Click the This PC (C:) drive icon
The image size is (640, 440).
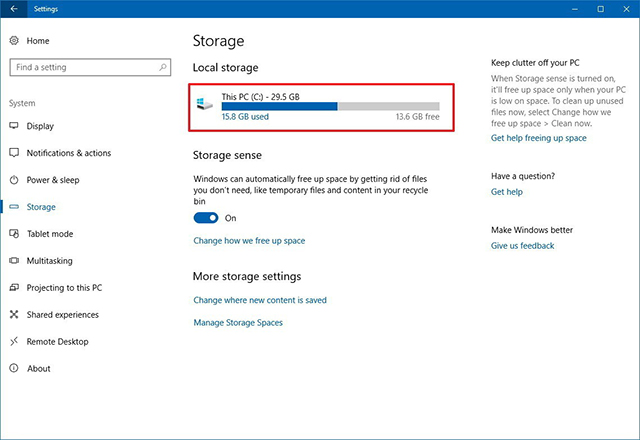(204, 103)
